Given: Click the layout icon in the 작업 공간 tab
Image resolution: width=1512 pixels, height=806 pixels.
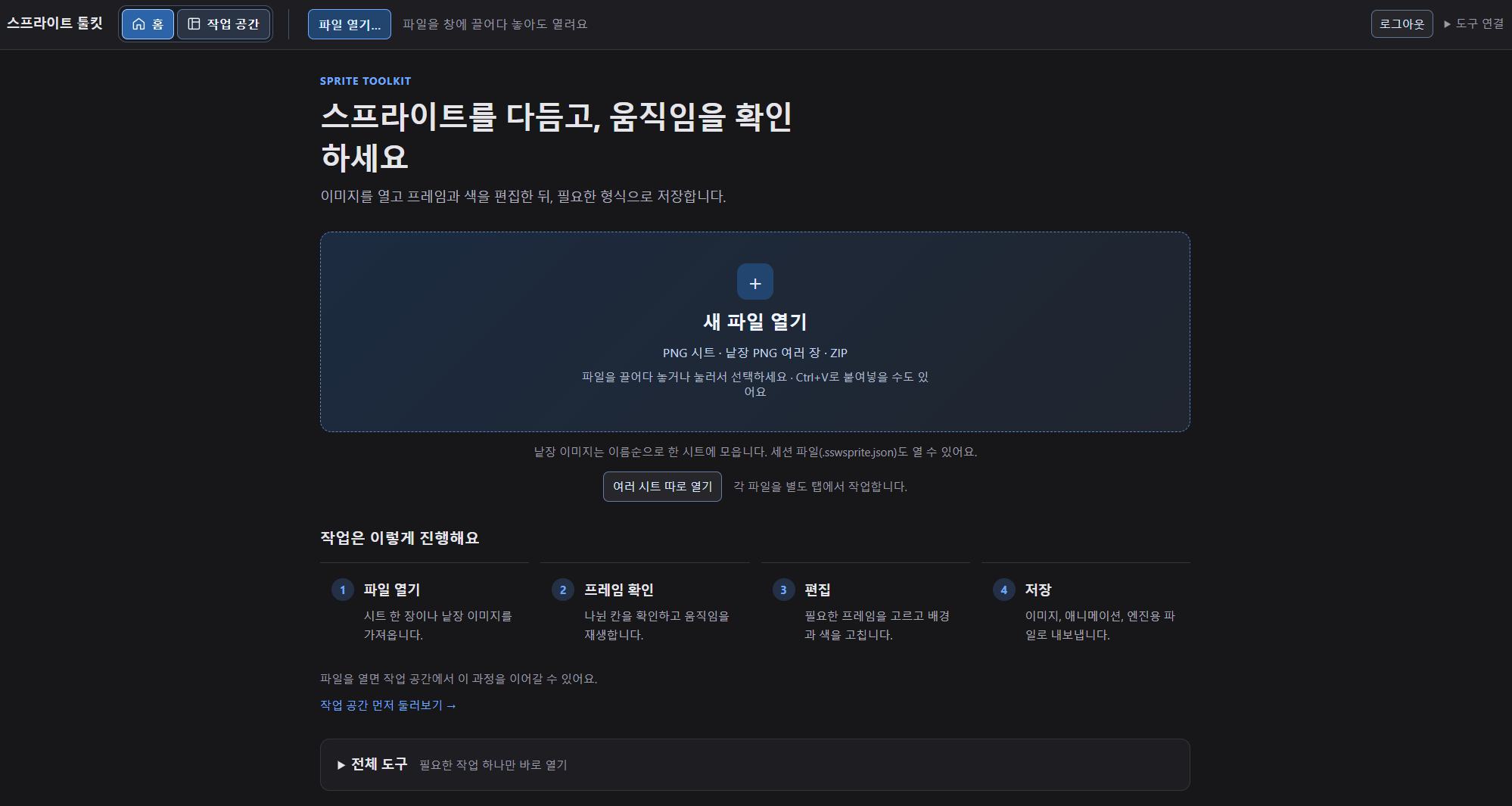Looking at the screenshot, I should [x=194, y=24].
